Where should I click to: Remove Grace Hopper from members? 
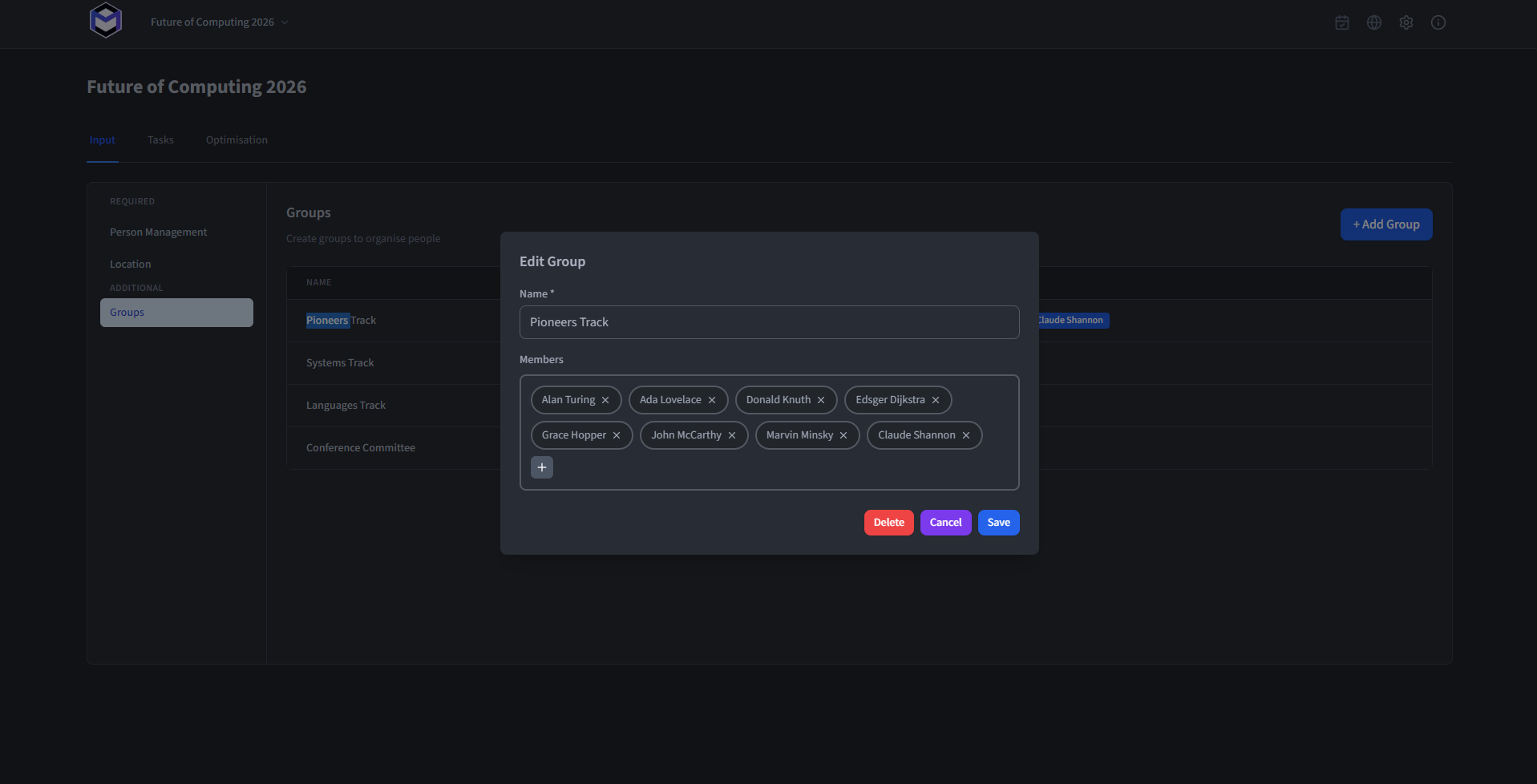[617, 435]
